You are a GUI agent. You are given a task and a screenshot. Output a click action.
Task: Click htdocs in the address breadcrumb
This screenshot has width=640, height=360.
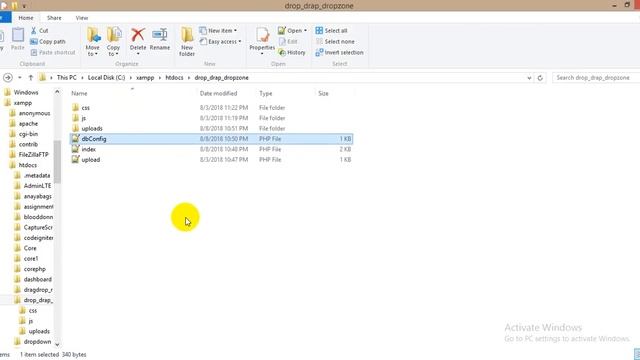(x=174, y=78)
